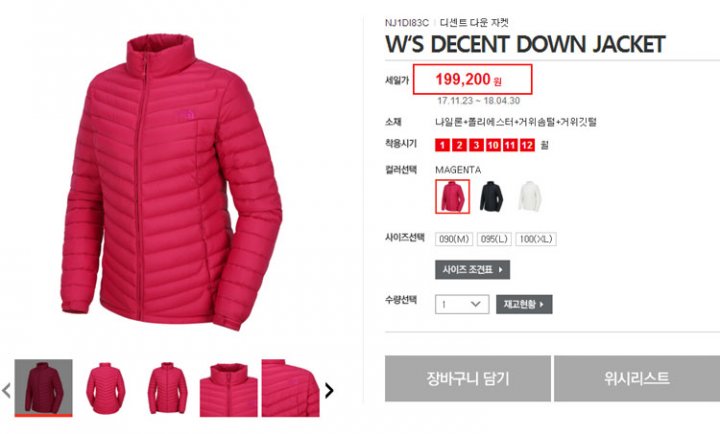
Task: Click the 위시리스트 wishlist button
Action: (637, 378)
